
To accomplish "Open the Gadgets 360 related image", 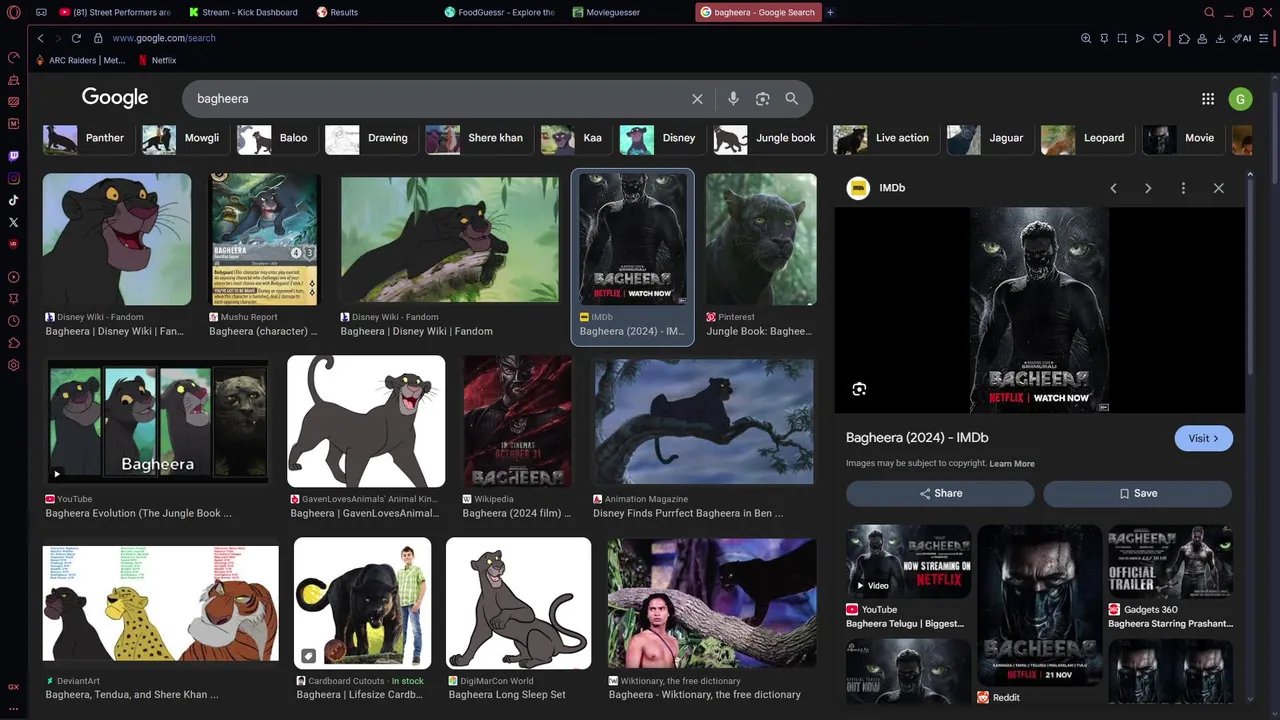I will (1170, 561).
